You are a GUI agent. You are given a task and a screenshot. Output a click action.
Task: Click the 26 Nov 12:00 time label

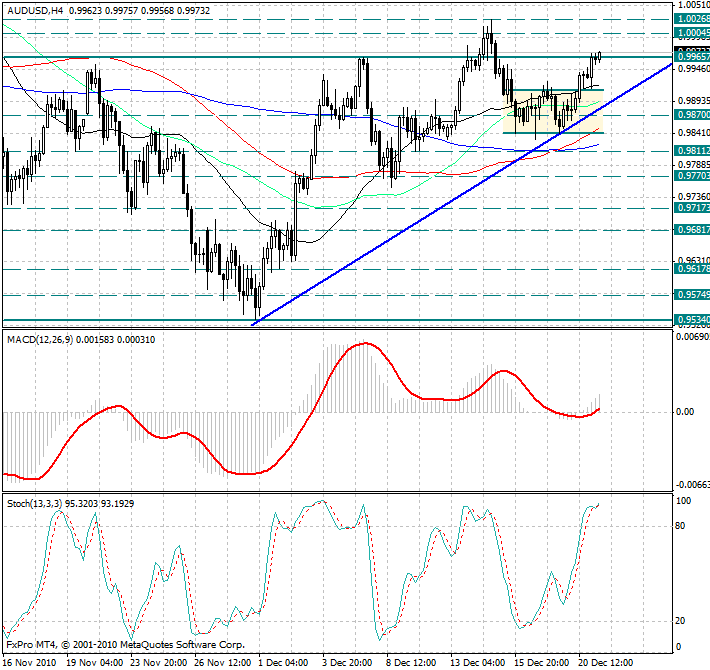(223, 663)
